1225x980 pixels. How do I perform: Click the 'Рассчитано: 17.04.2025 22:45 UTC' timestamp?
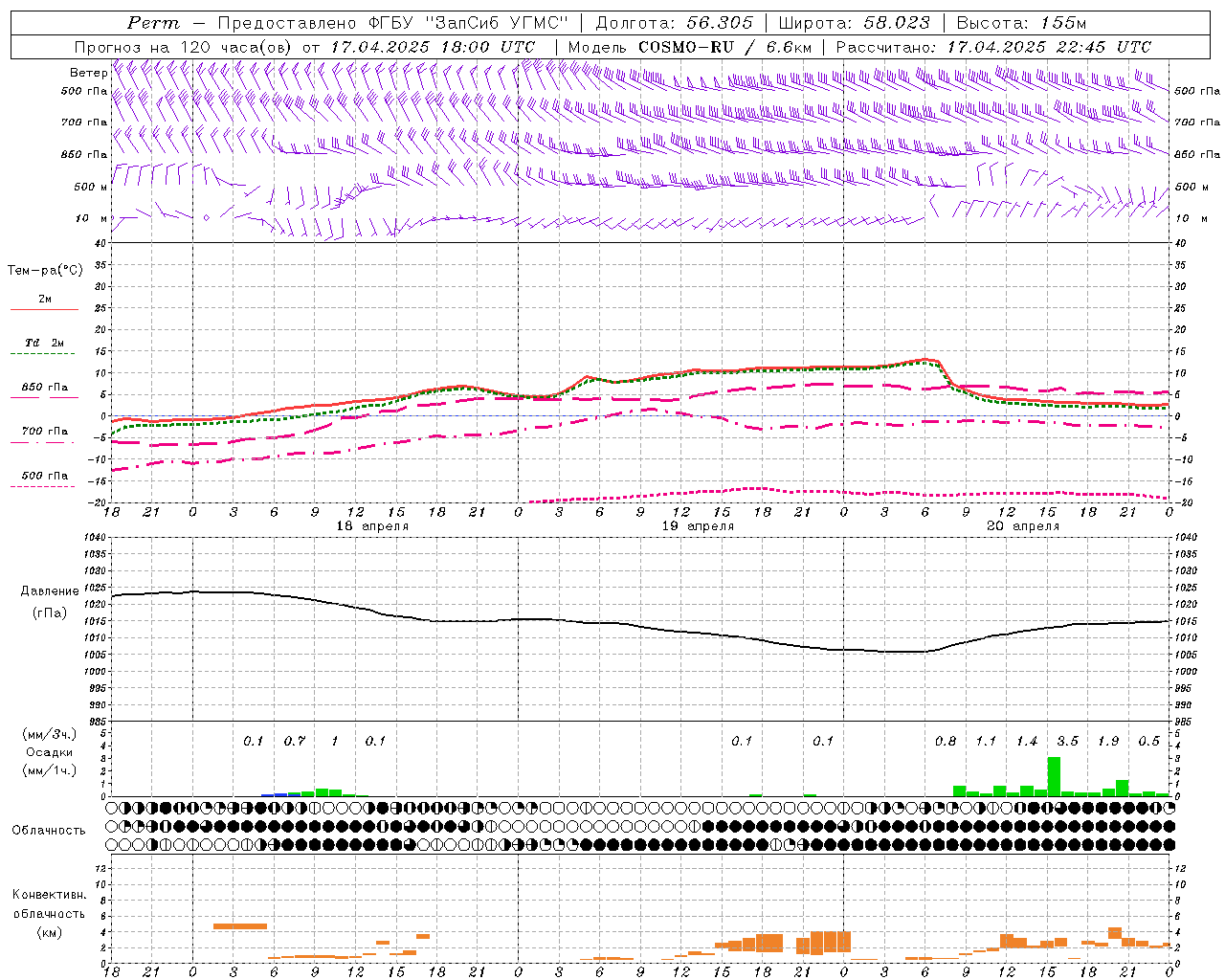click(993, 47)
